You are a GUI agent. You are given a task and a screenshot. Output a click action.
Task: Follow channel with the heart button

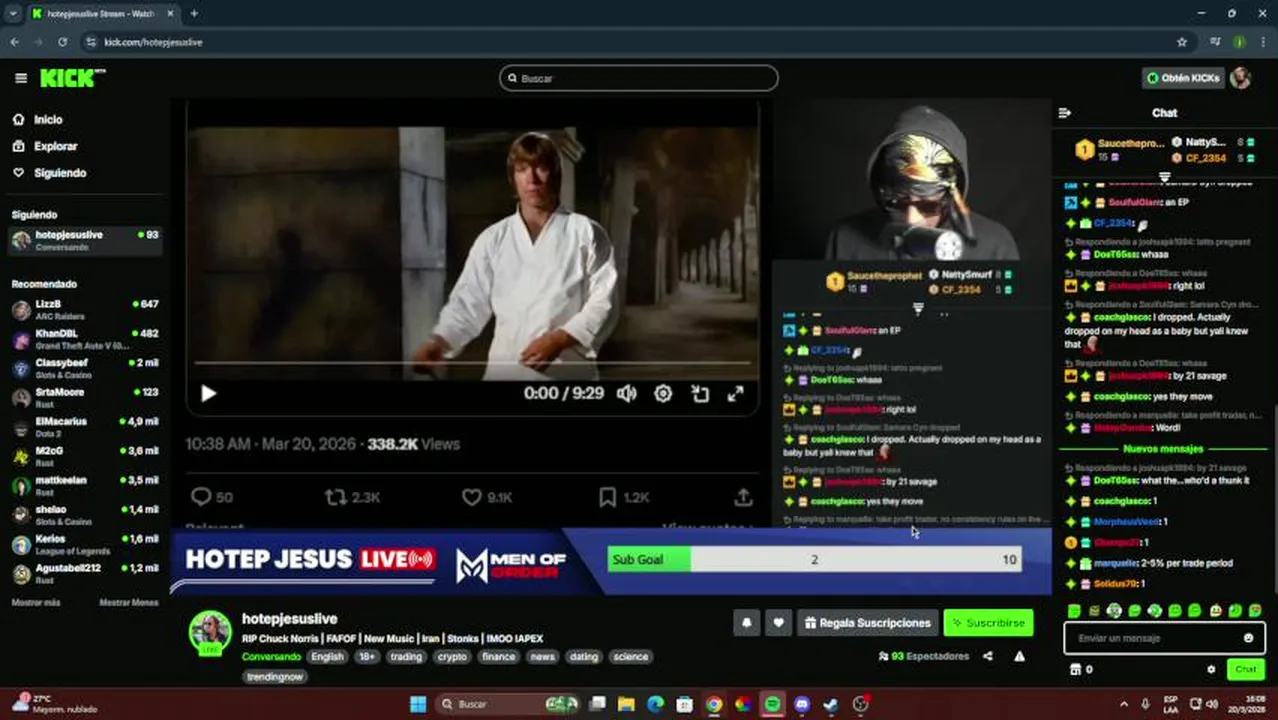[x=778, y=623]
